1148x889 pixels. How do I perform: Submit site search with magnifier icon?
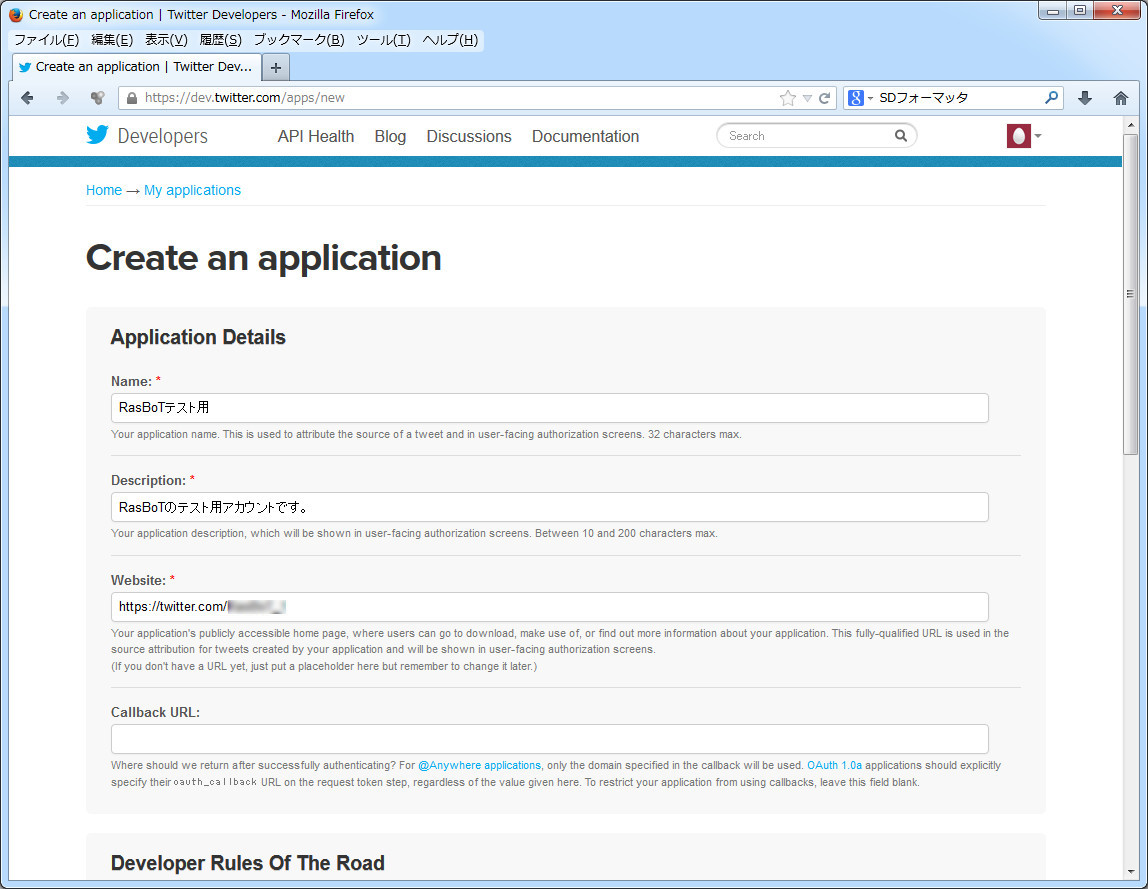point(901,135)
